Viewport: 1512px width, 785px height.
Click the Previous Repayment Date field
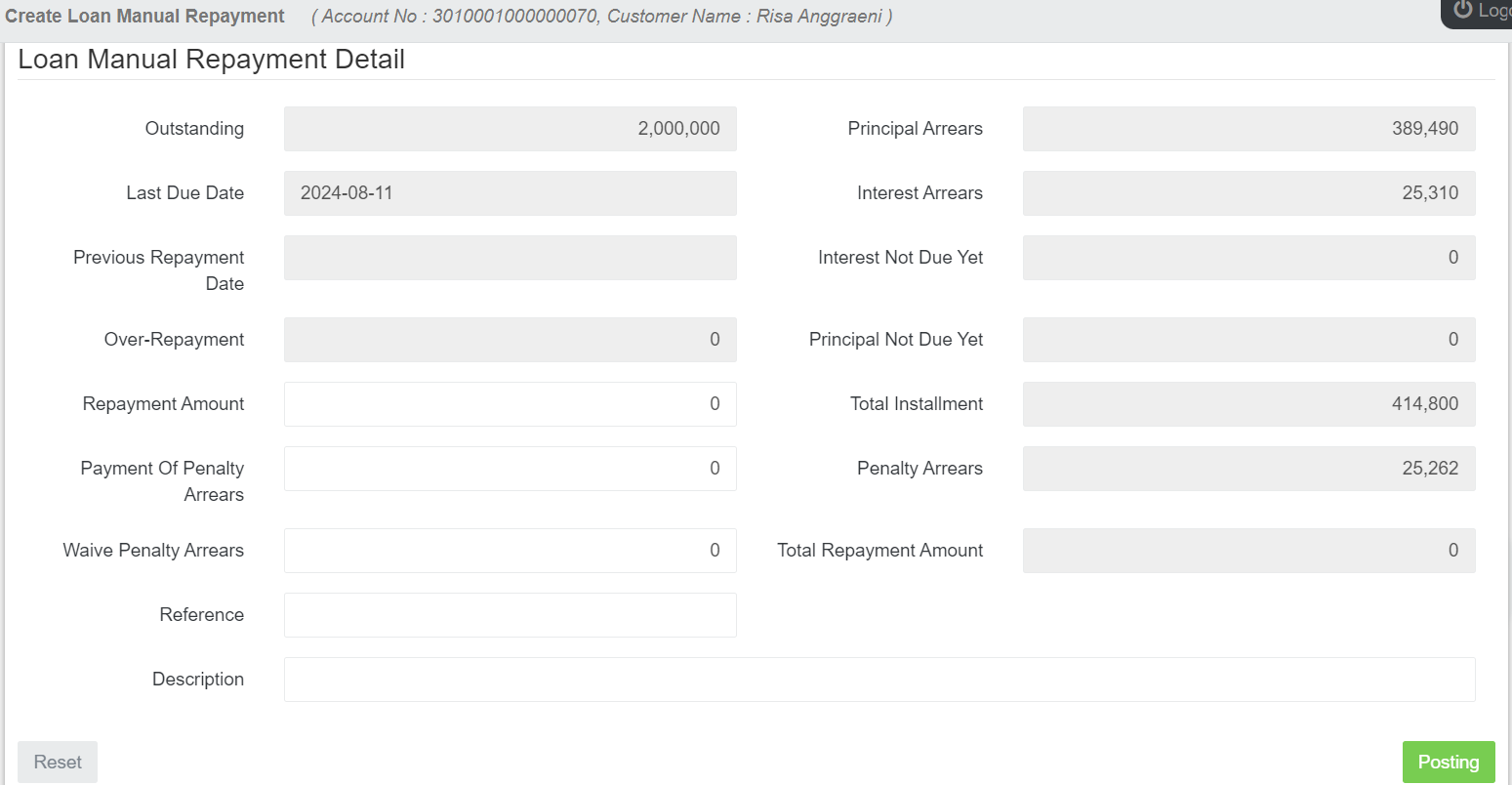[510, 258]
